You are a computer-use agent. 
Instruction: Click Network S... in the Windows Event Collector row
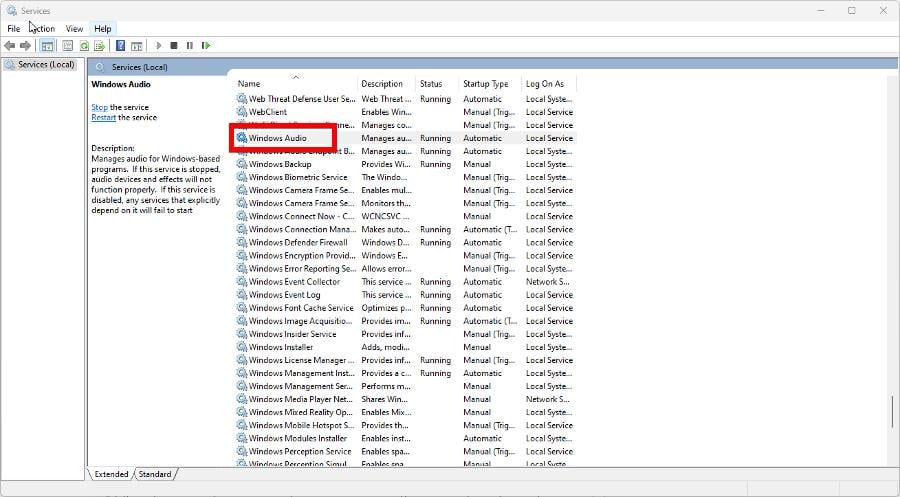tap(548, 282)
